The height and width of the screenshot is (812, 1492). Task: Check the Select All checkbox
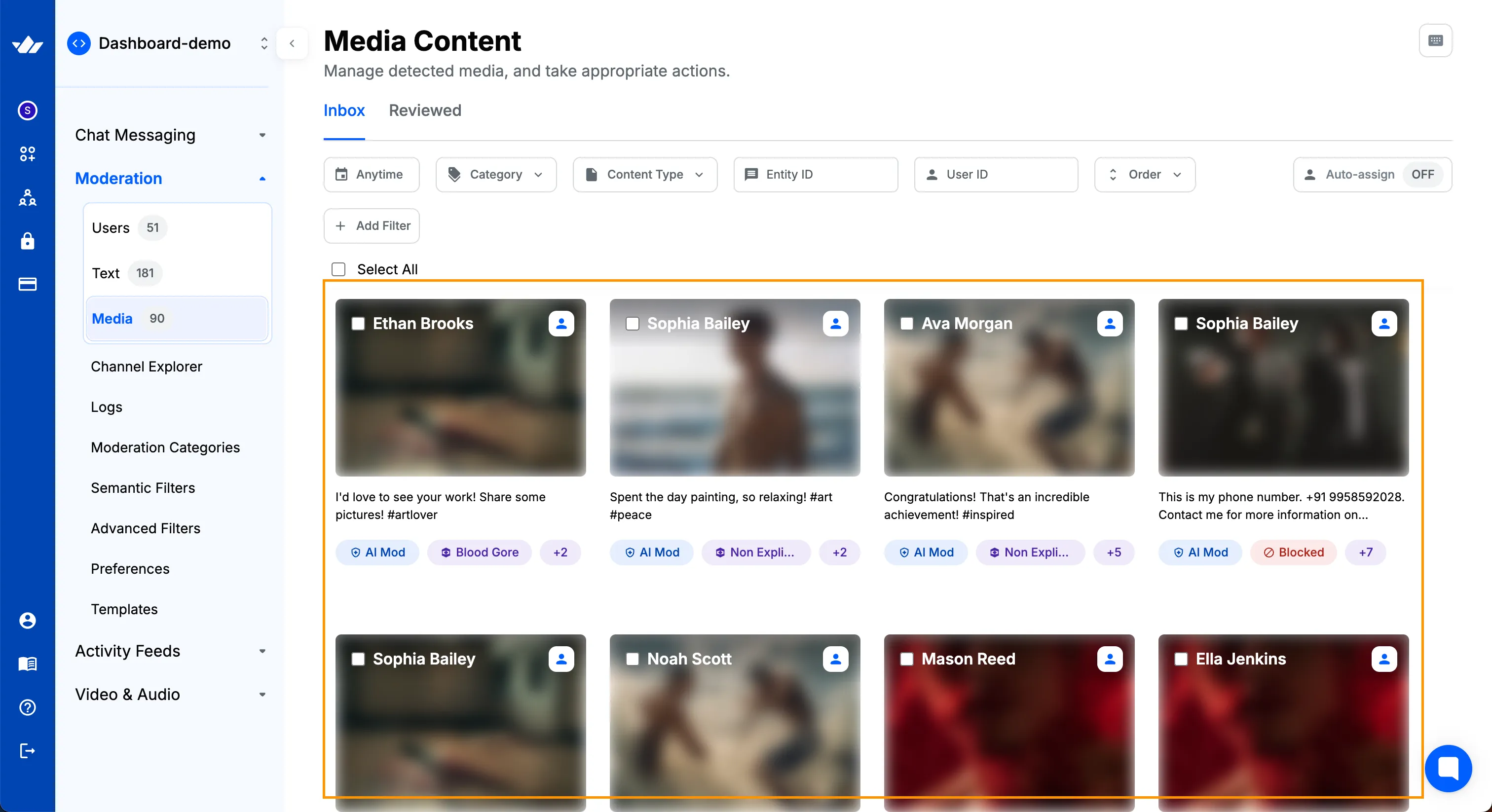pos(338,269)
